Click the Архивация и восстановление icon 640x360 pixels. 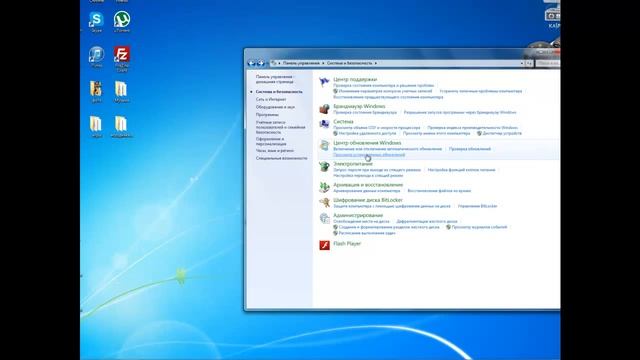click(x=324, y=187)
